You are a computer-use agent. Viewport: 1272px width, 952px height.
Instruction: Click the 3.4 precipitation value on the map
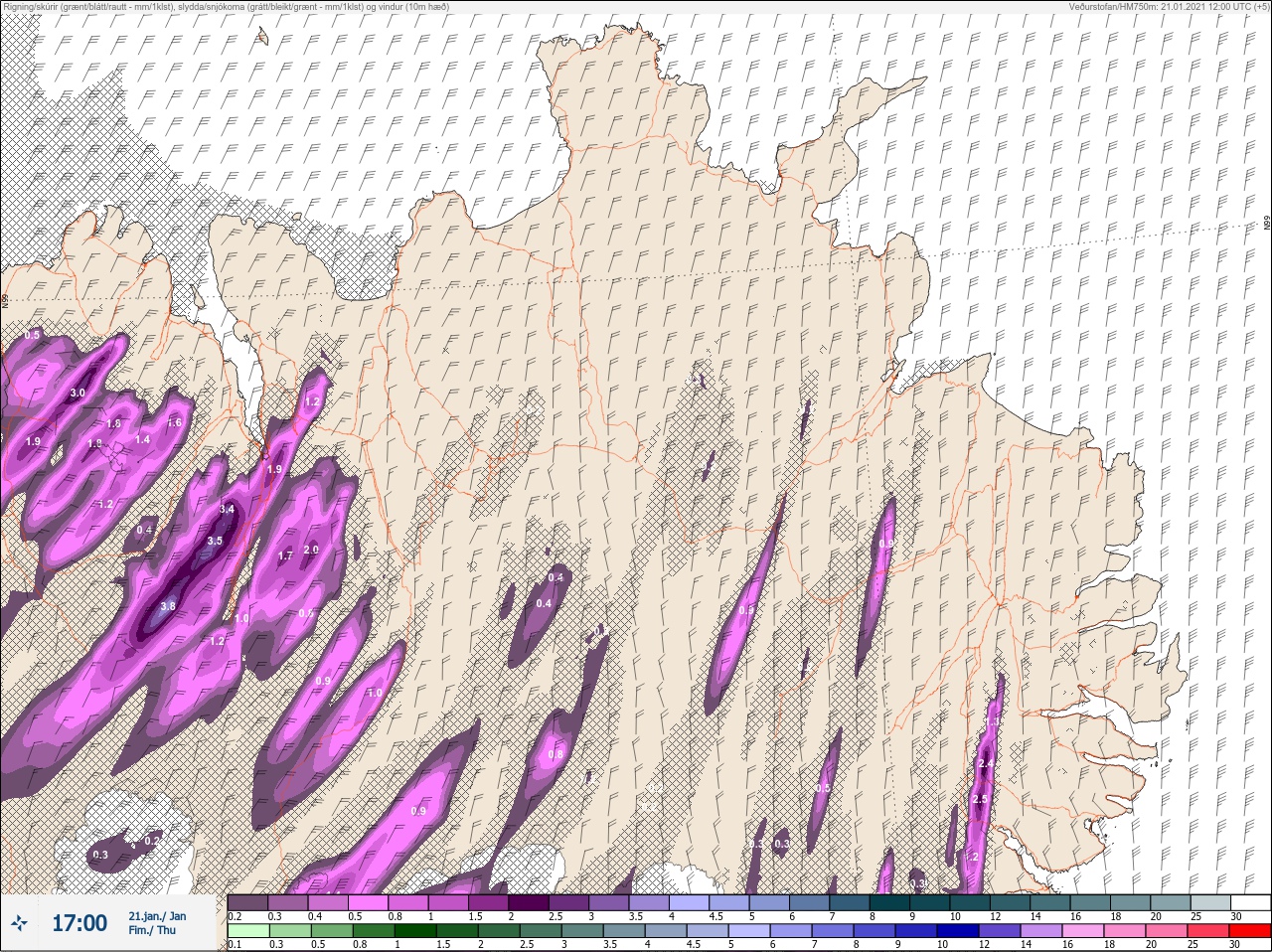pyautogui.click(x=227, y=510)
